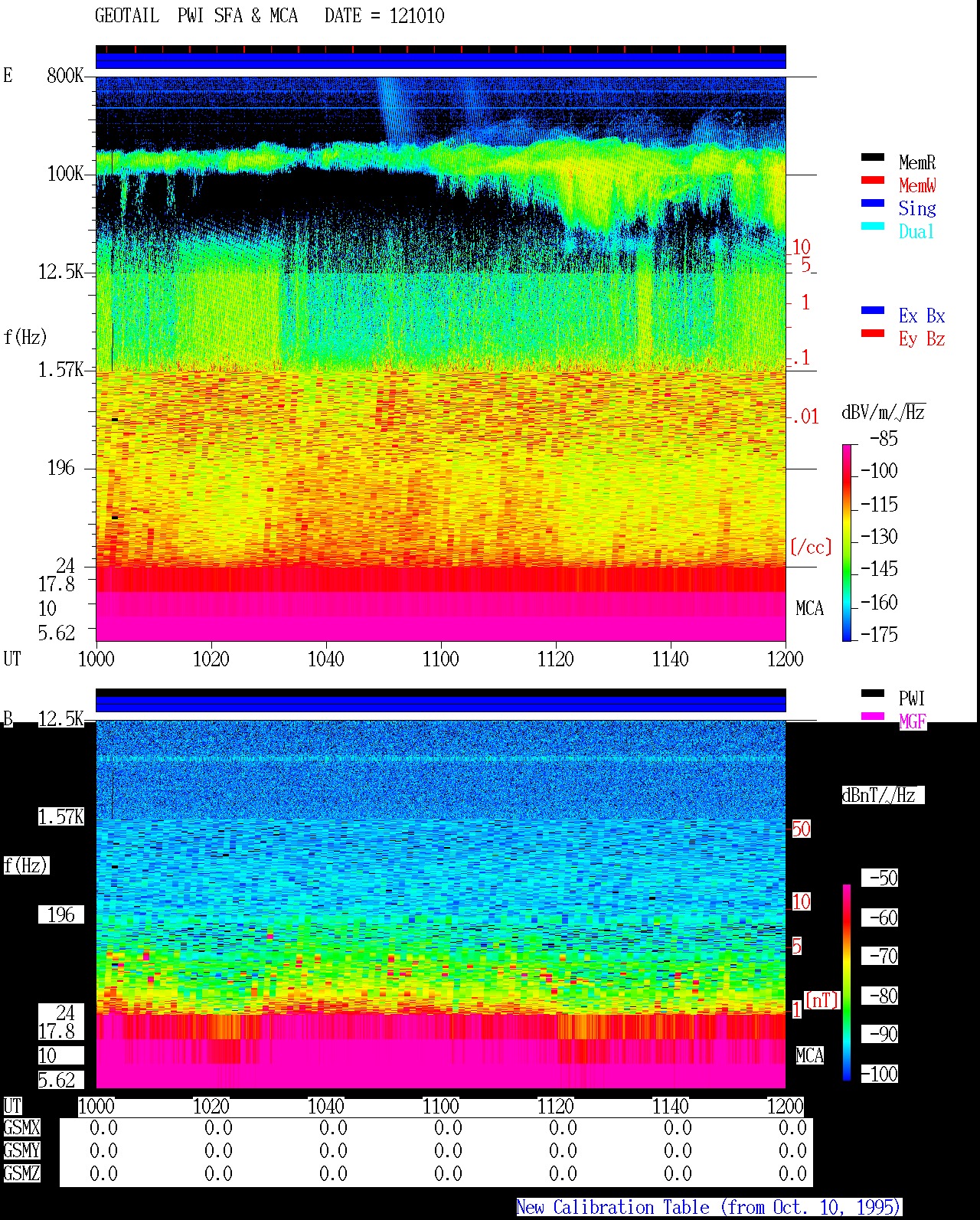This screenshot has height=1220, width=980.
Task: Click the MemR legend label
Action: [917, 162]
